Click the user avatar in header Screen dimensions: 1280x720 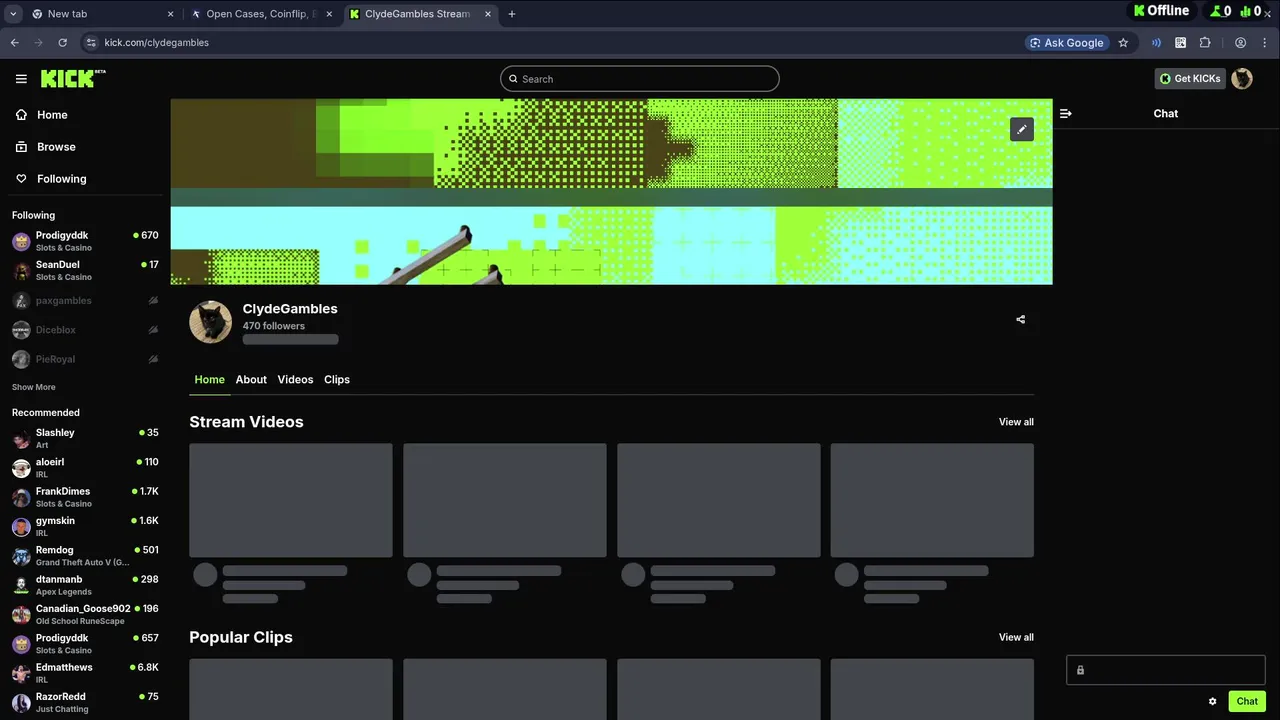pyautogui.click(x=1242, y=79)
